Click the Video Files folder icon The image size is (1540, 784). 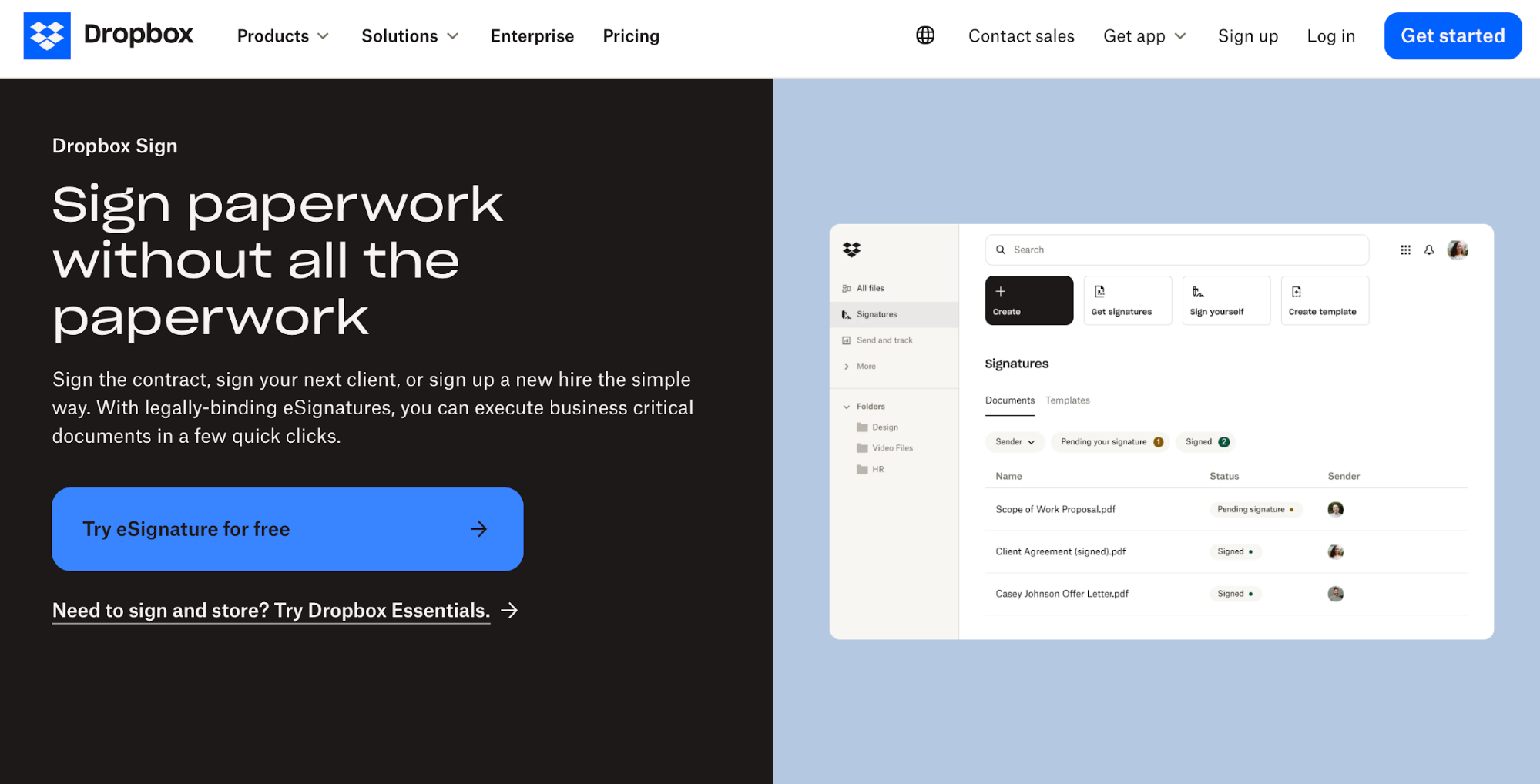coord(862,448)
